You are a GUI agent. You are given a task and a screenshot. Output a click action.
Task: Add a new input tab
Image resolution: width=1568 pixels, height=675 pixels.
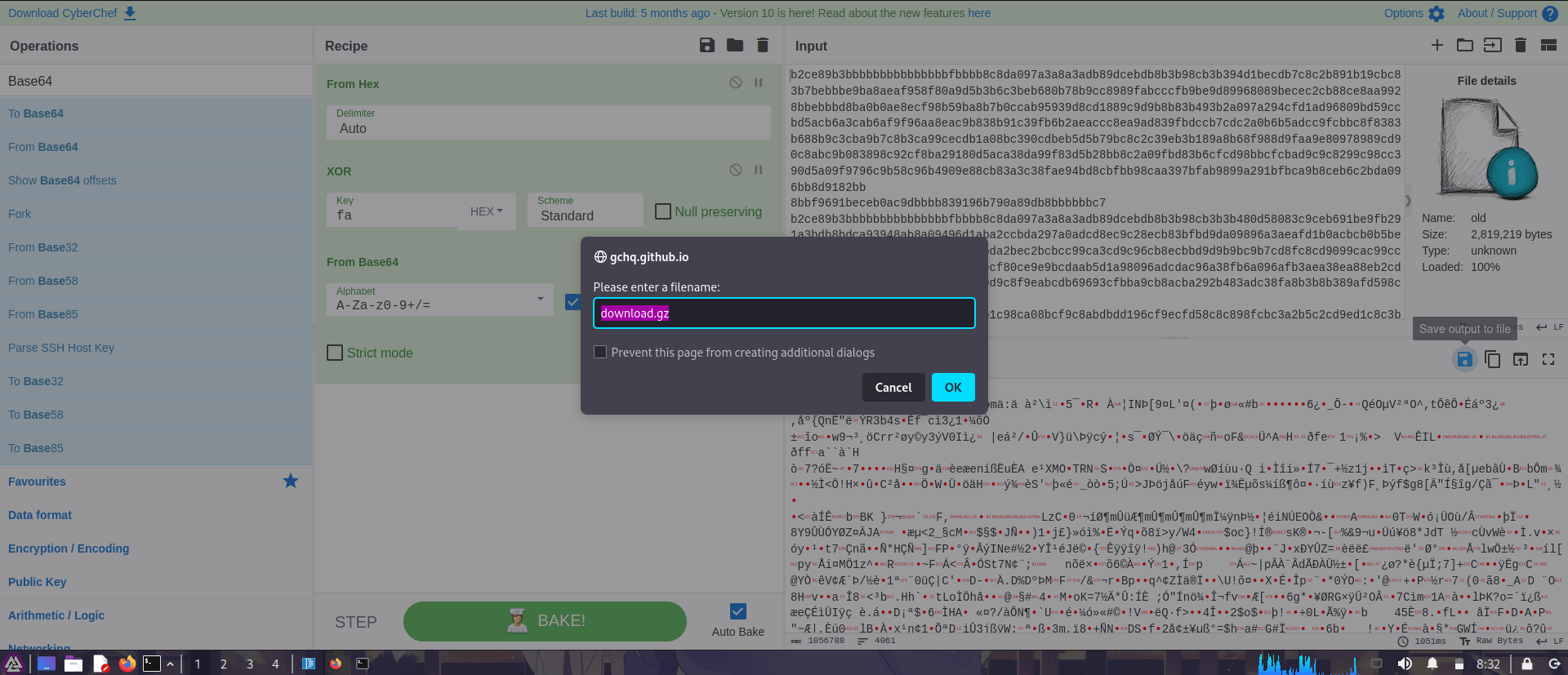pyautogui.click(x=1437, y=45)
